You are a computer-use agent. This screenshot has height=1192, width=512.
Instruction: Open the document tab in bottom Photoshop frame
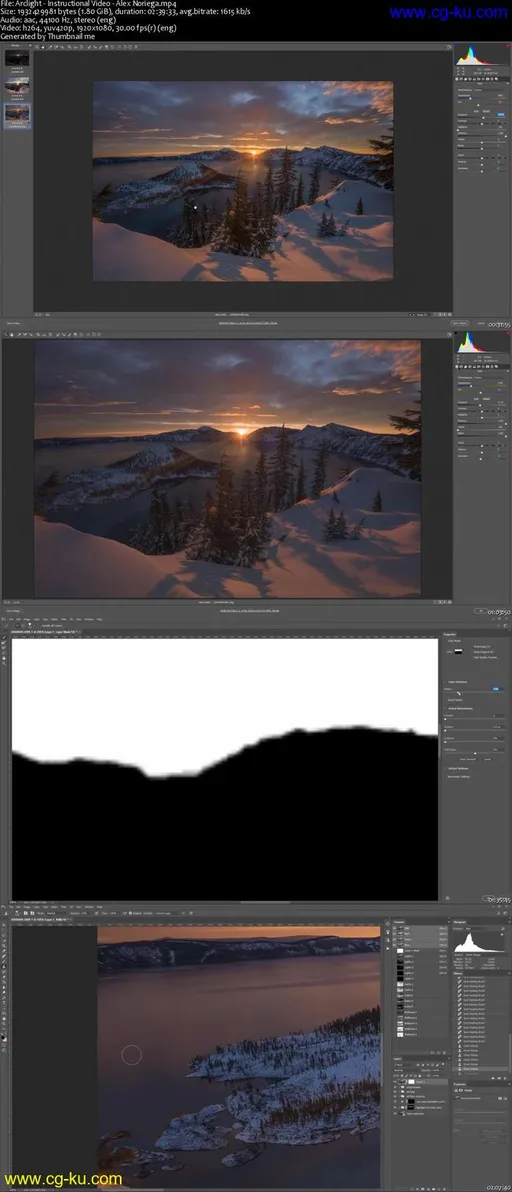click(x=40, y=919)
